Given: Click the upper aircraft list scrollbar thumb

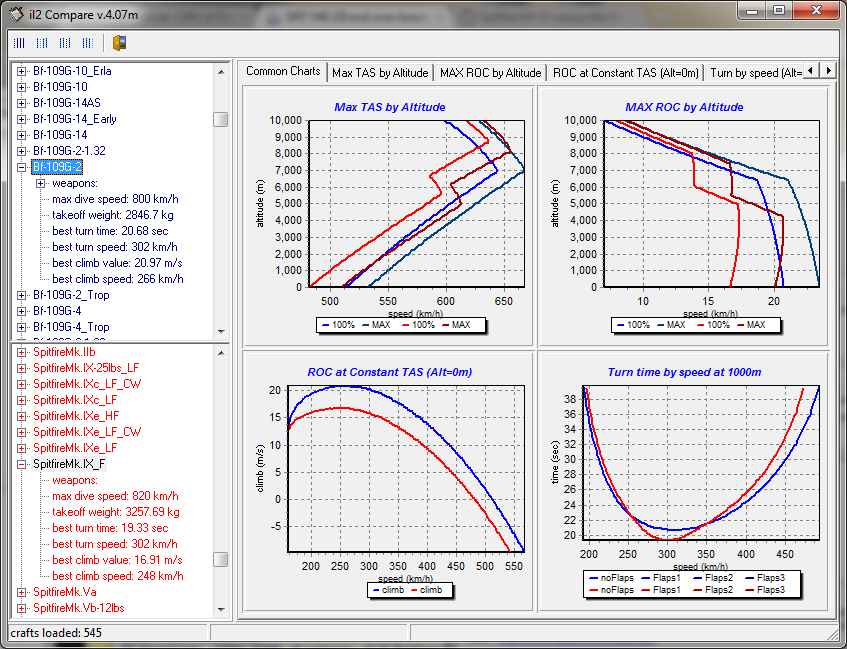Looking at the screenshot, I should [x=220, y=119].
